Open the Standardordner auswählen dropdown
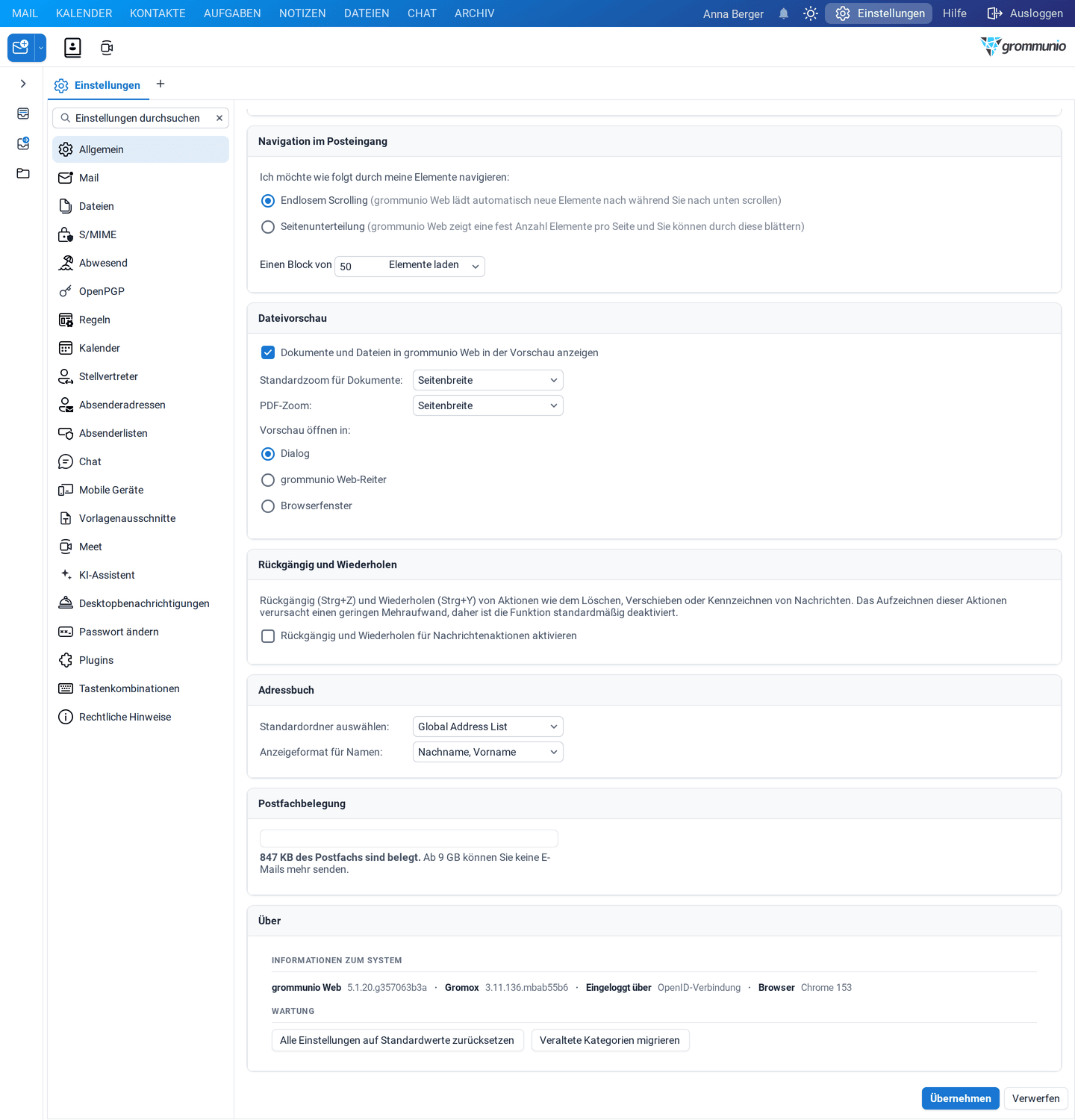 click(488, 727)
